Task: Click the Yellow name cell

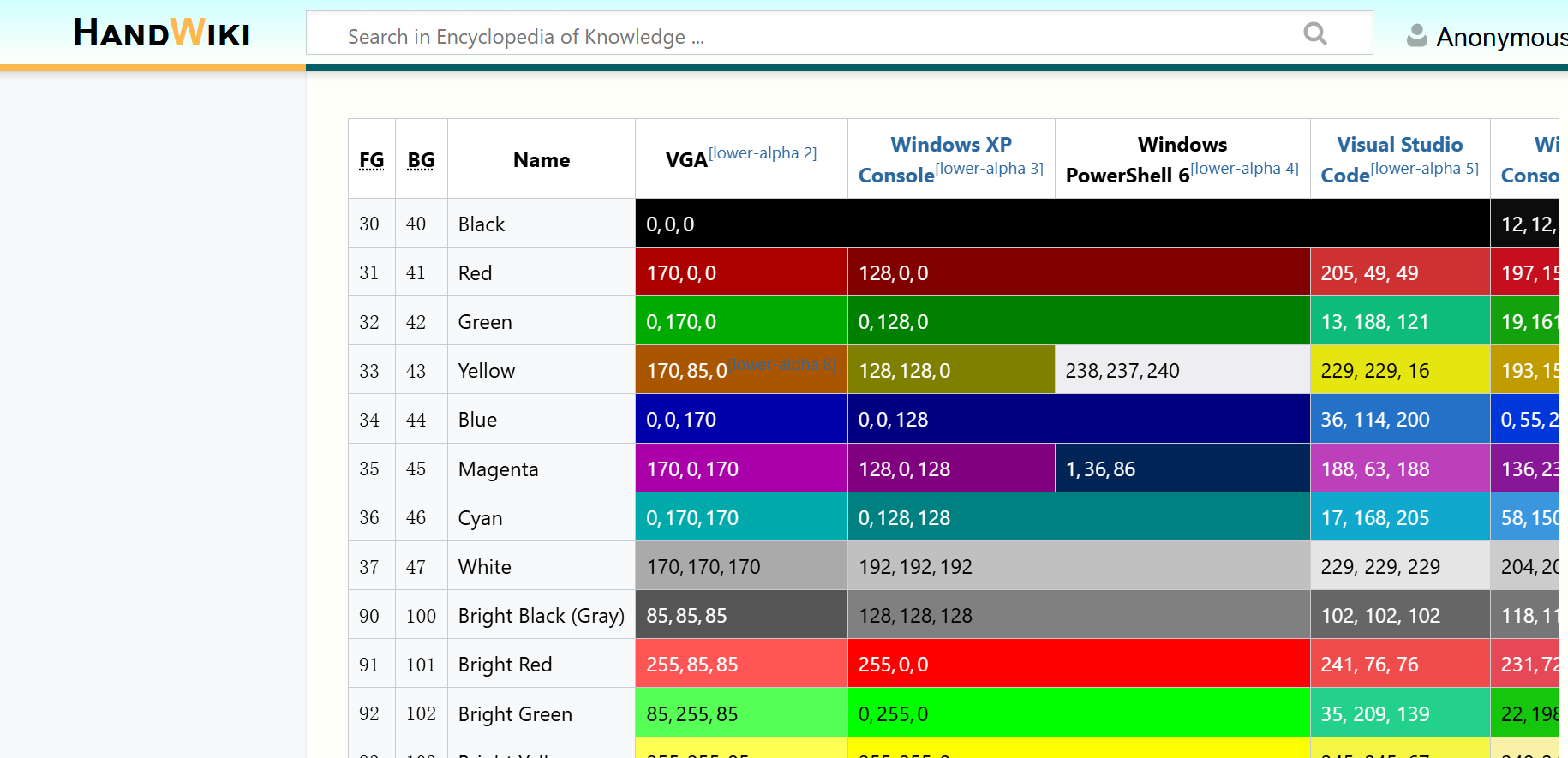Action: point(542,370)
